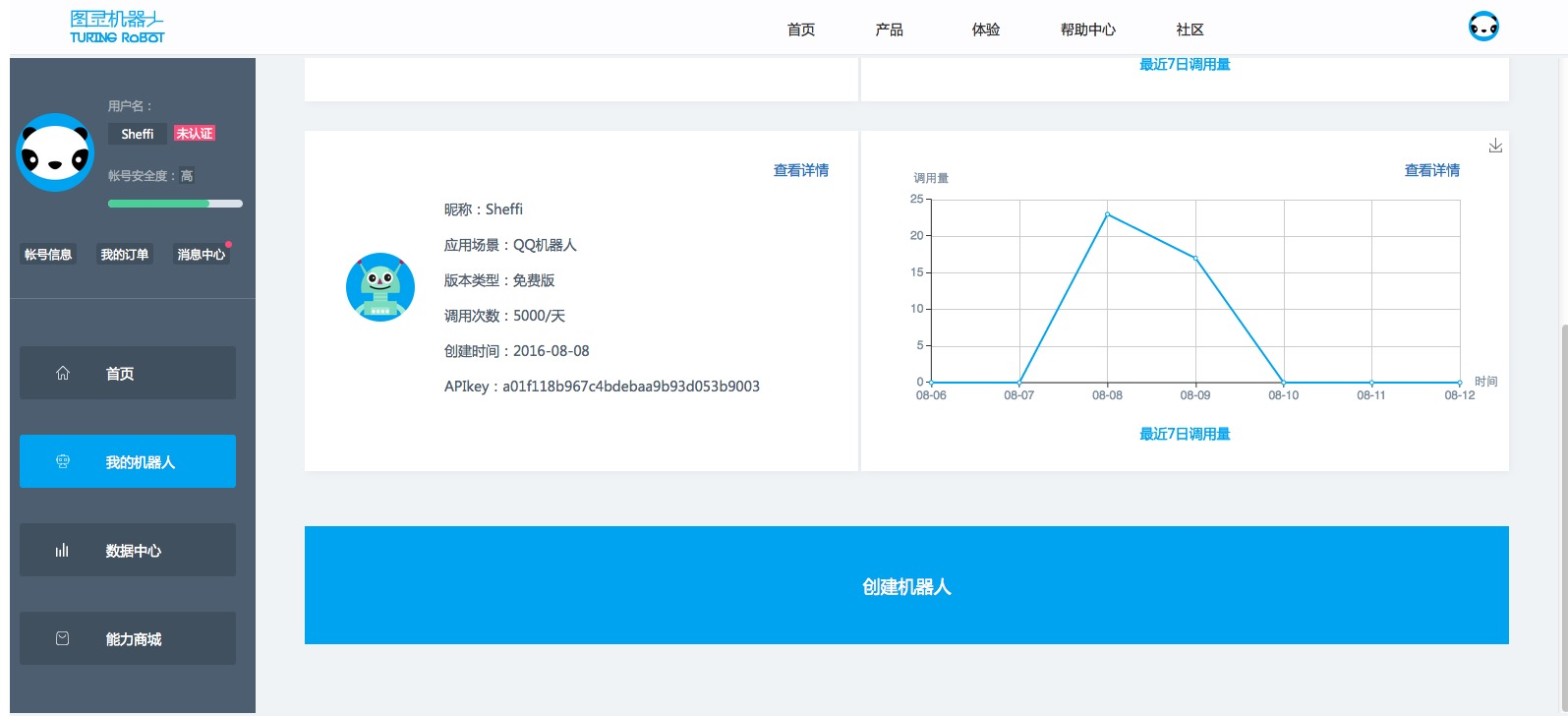The height and width of the screenshot is (716, 1568).
Task: Select 我的机器人 in the sidebar
Action: 128,461
